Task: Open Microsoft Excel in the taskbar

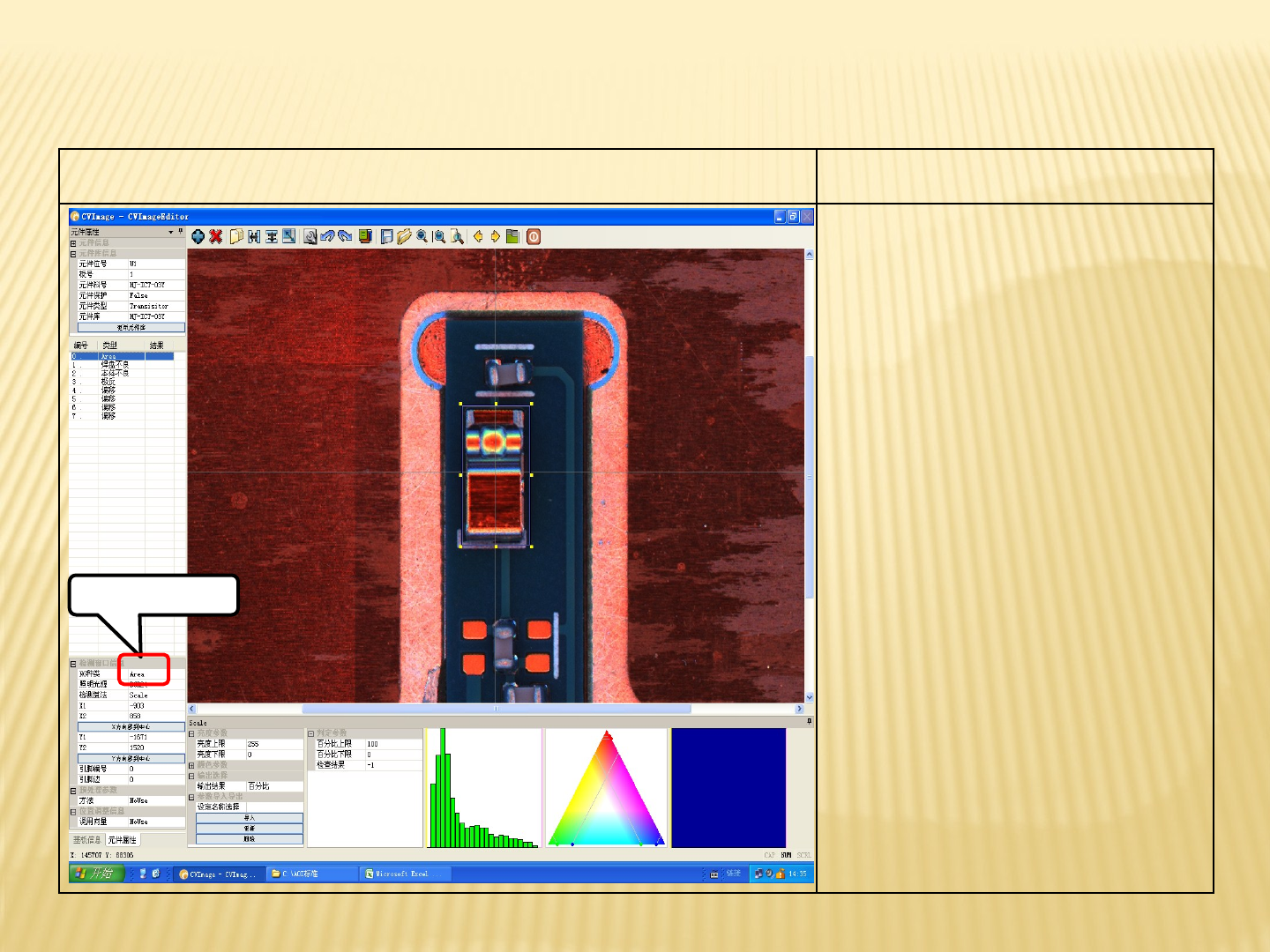Action: coord(407,874)
